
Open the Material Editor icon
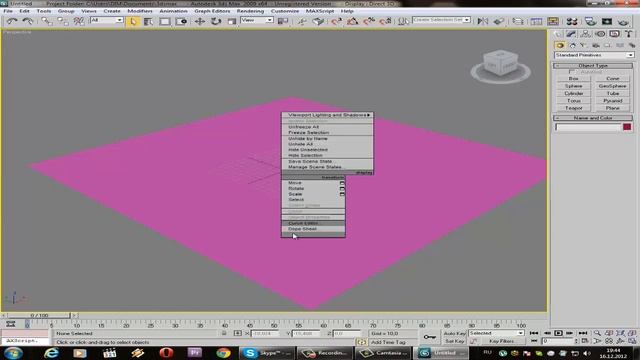572,21
